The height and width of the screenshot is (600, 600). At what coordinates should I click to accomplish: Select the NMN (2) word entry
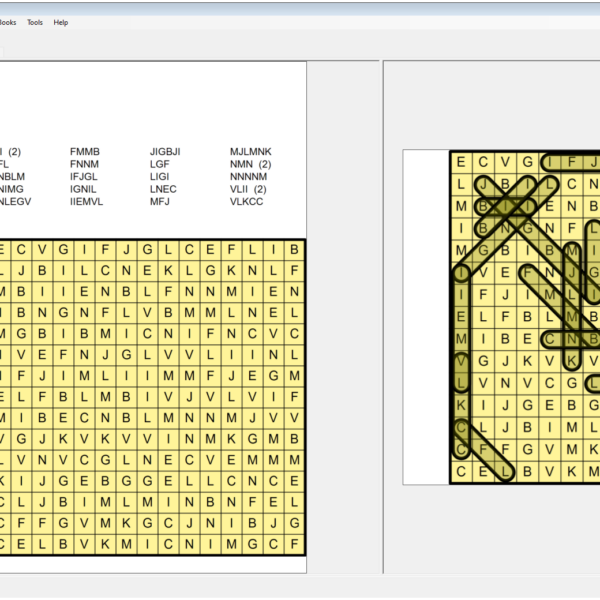pyautogui.click(x=250, y=164)
